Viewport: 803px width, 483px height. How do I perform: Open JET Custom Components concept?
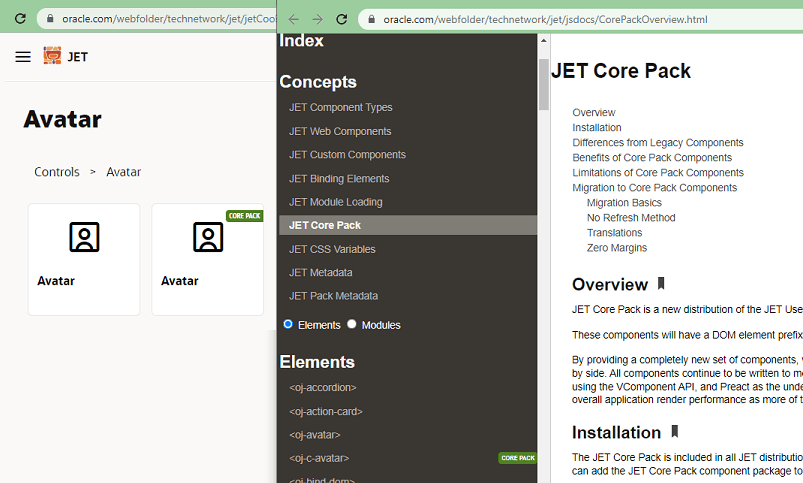[x=347, y=155]
